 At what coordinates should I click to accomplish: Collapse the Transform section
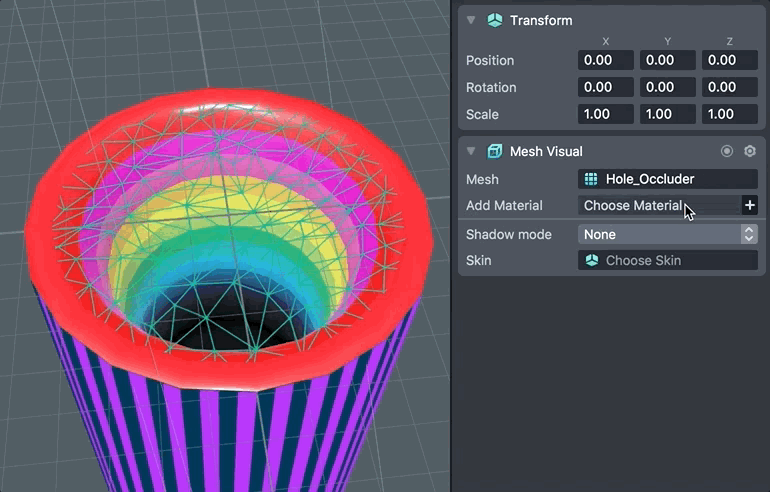coord(471,20)
